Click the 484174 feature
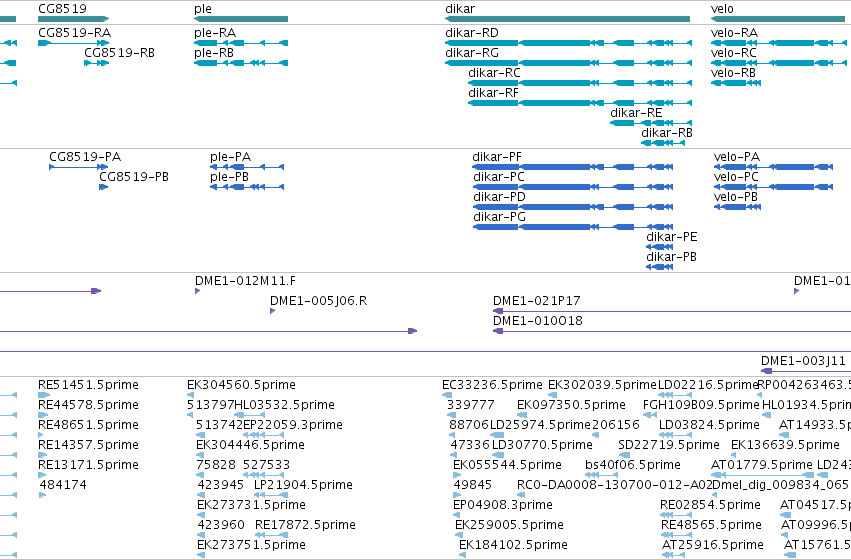 pyautogui.click(x=42, y=495)
